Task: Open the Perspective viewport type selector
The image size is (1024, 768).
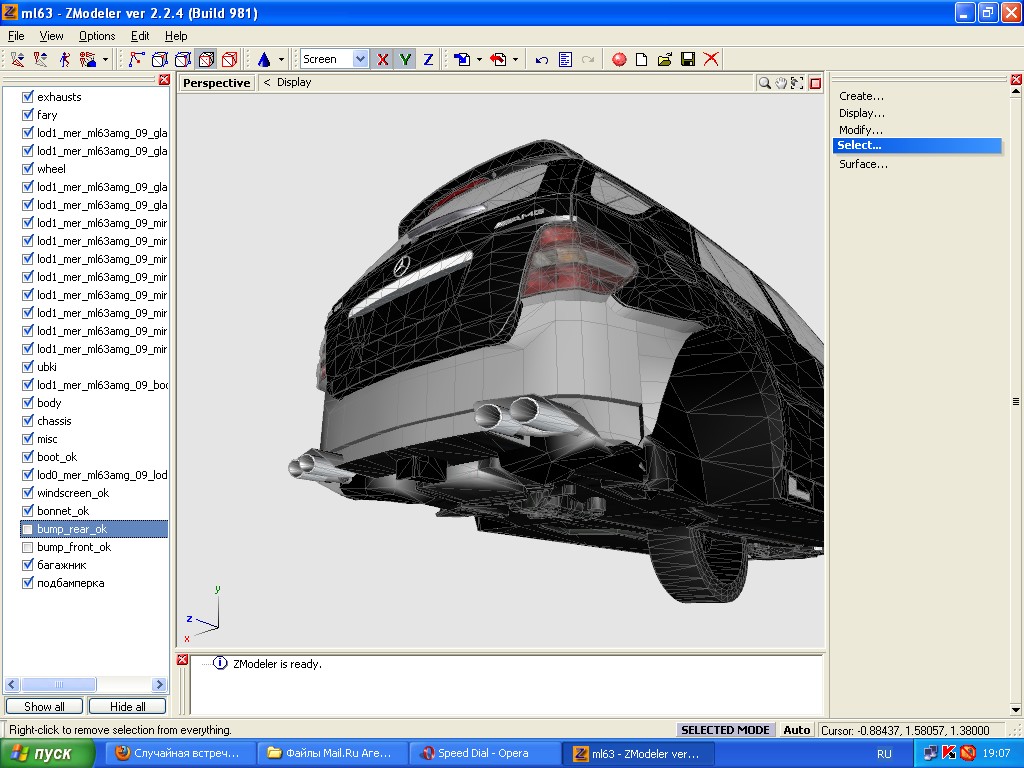Action: click(x=217, y=83)
